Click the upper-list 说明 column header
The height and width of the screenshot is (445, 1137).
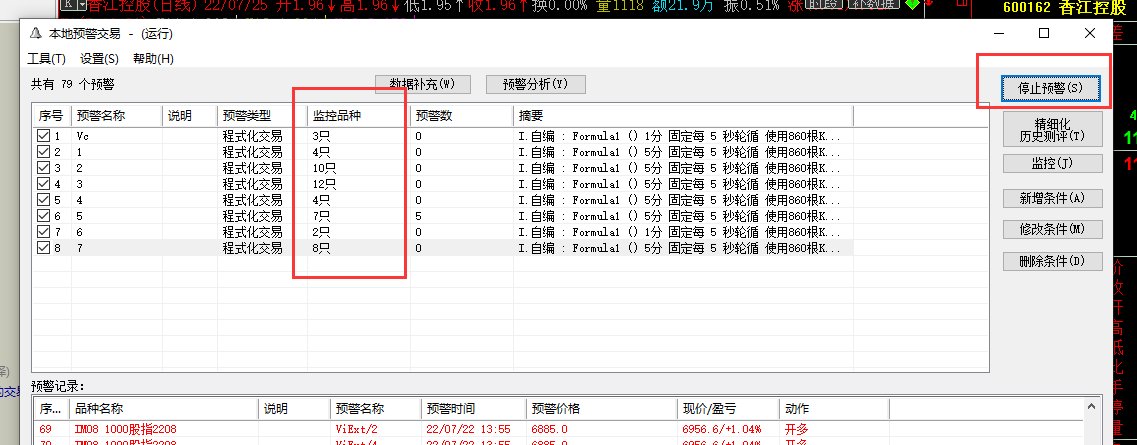point(190,115)
